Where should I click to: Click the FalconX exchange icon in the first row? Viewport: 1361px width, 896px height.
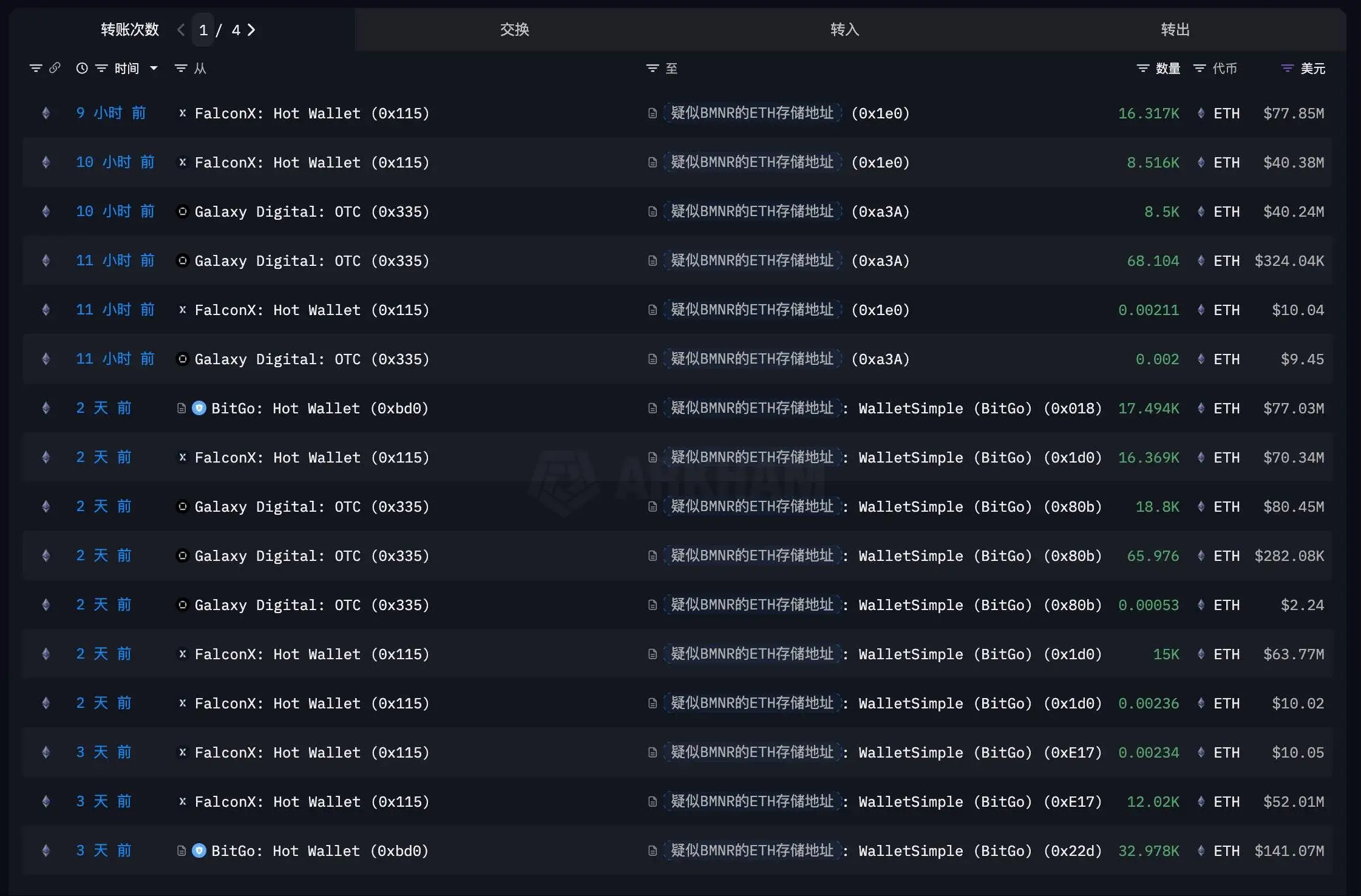tap(182, 113)
